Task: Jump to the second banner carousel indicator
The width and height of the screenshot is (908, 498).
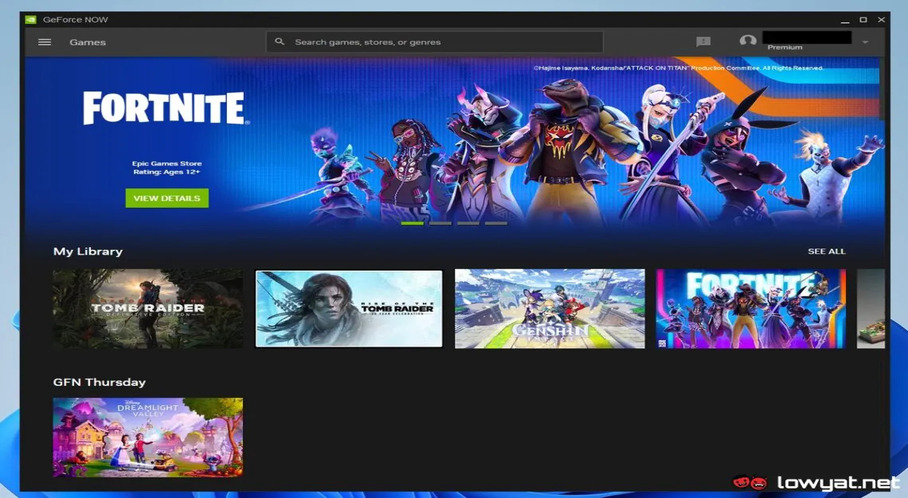Action: point(440,223)
